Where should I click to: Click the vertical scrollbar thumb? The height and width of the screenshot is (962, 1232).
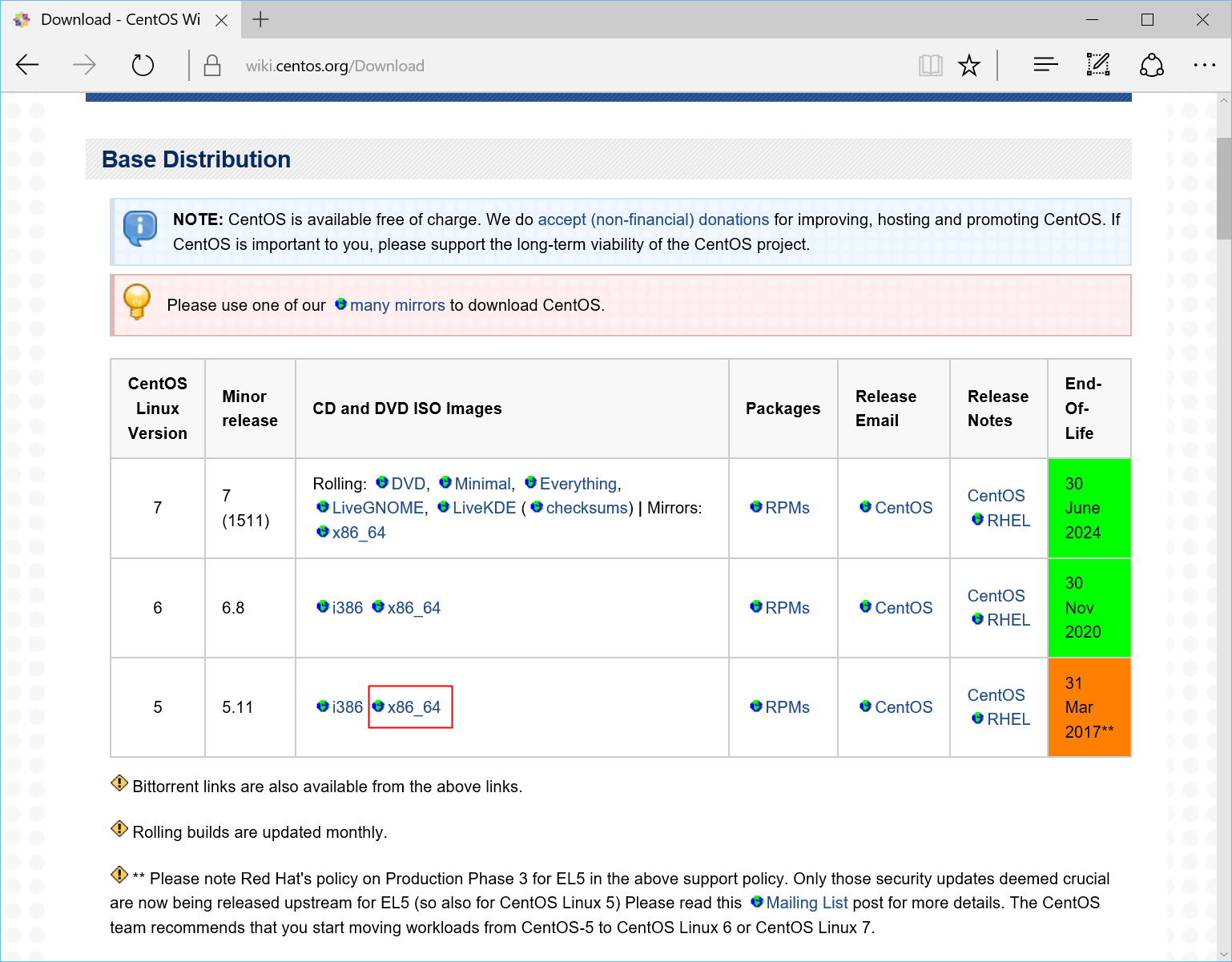tap(1223, 188)
